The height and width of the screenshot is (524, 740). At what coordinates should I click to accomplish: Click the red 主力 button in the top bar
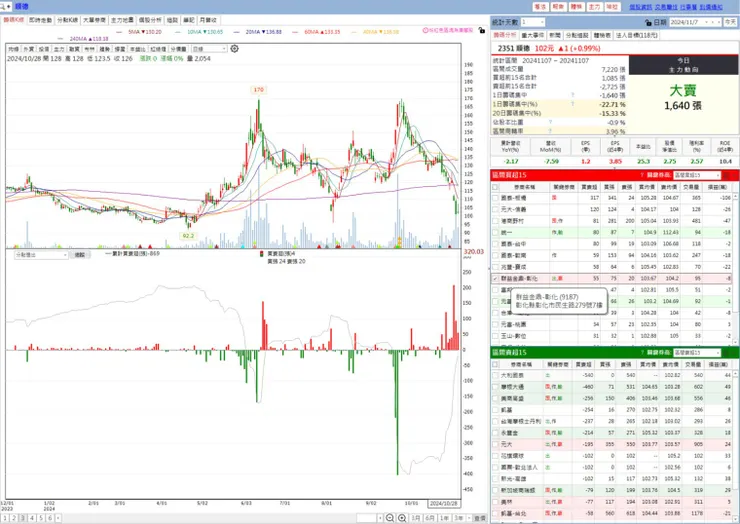(594, 7)
